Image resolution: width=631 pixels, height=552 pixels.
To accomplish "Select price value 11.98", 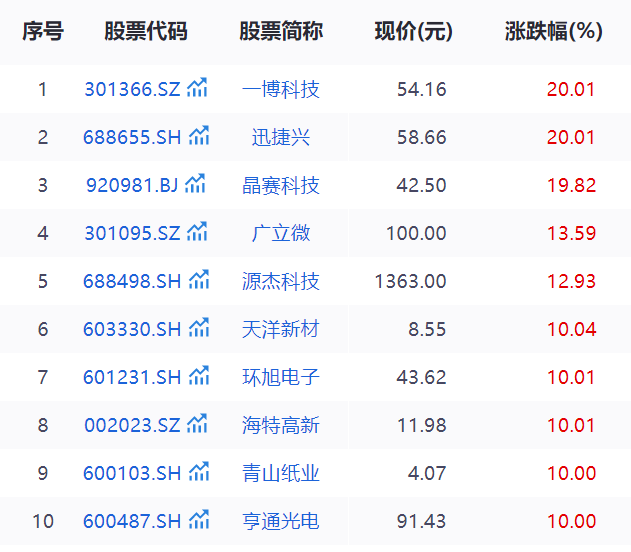I will tap(422, 425).
